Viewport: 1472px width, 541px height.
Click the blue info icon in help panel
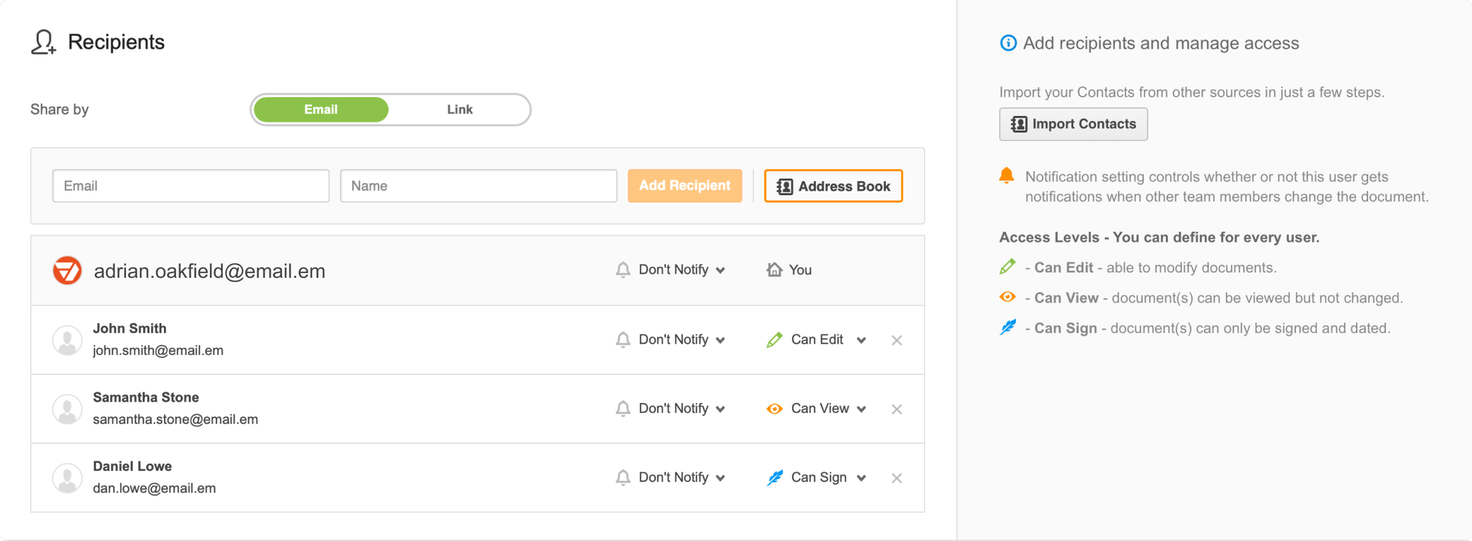1008,43
